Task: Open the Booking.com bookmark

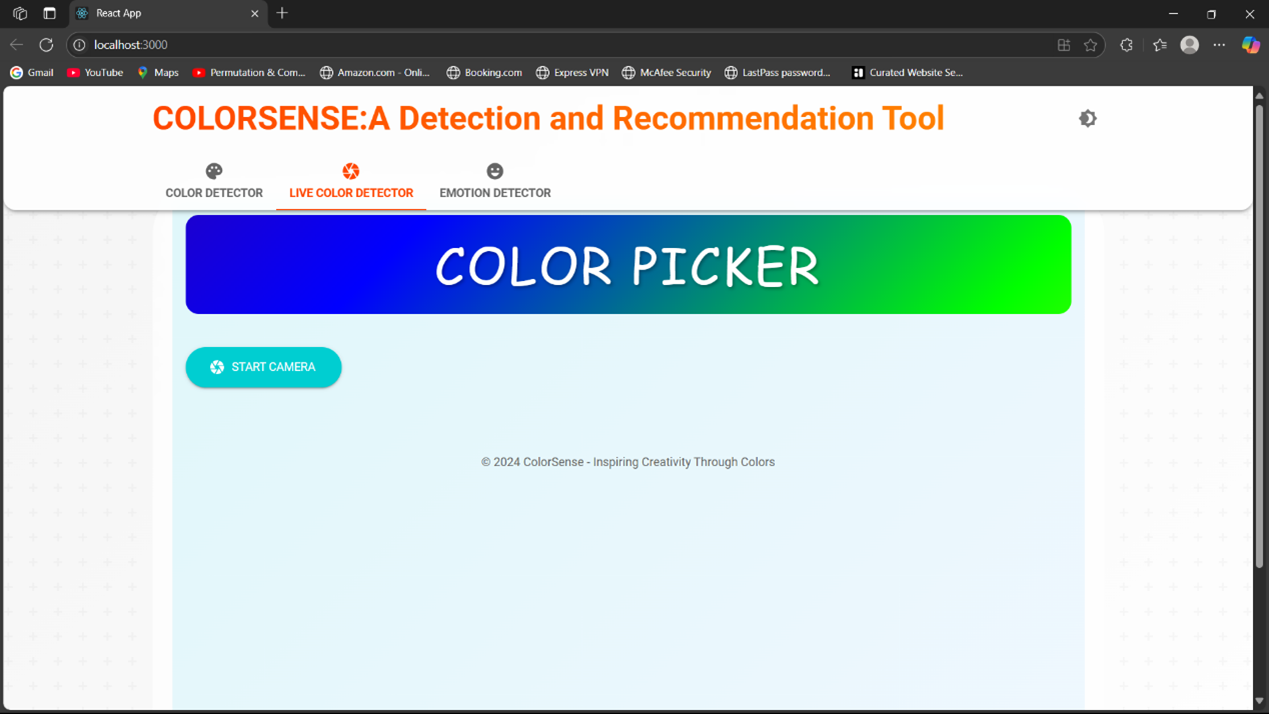Action: click(x=484, y=73)
